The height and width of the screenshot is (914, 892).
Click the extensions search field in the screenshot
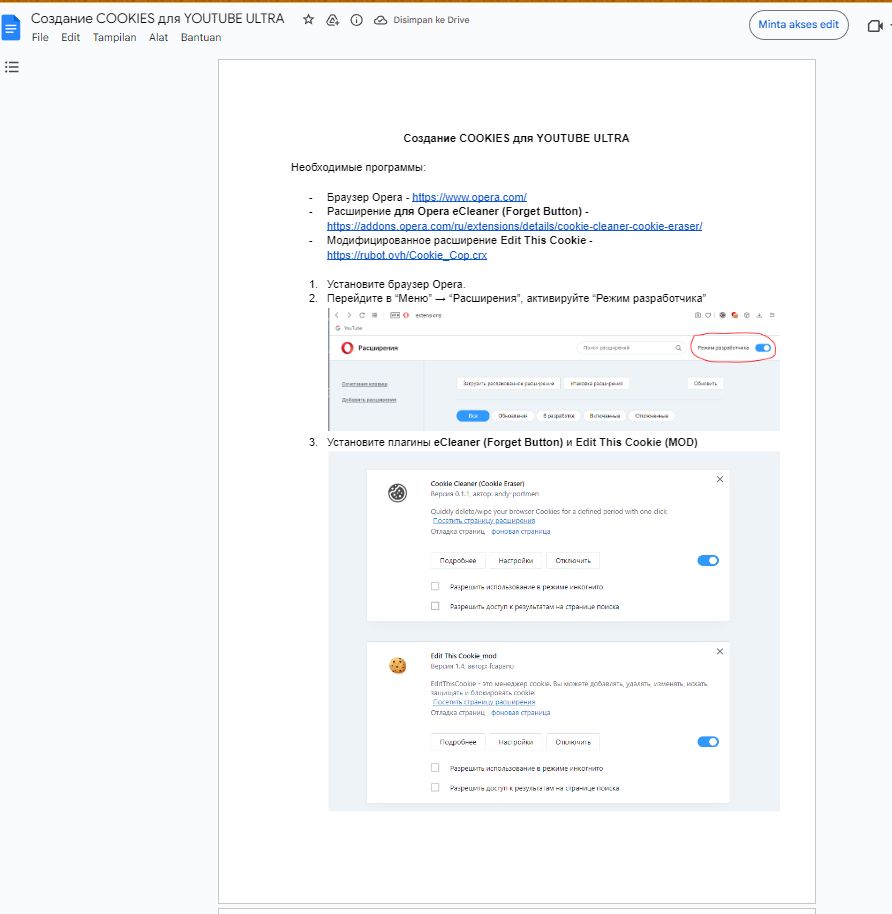[x=629, y=348]
